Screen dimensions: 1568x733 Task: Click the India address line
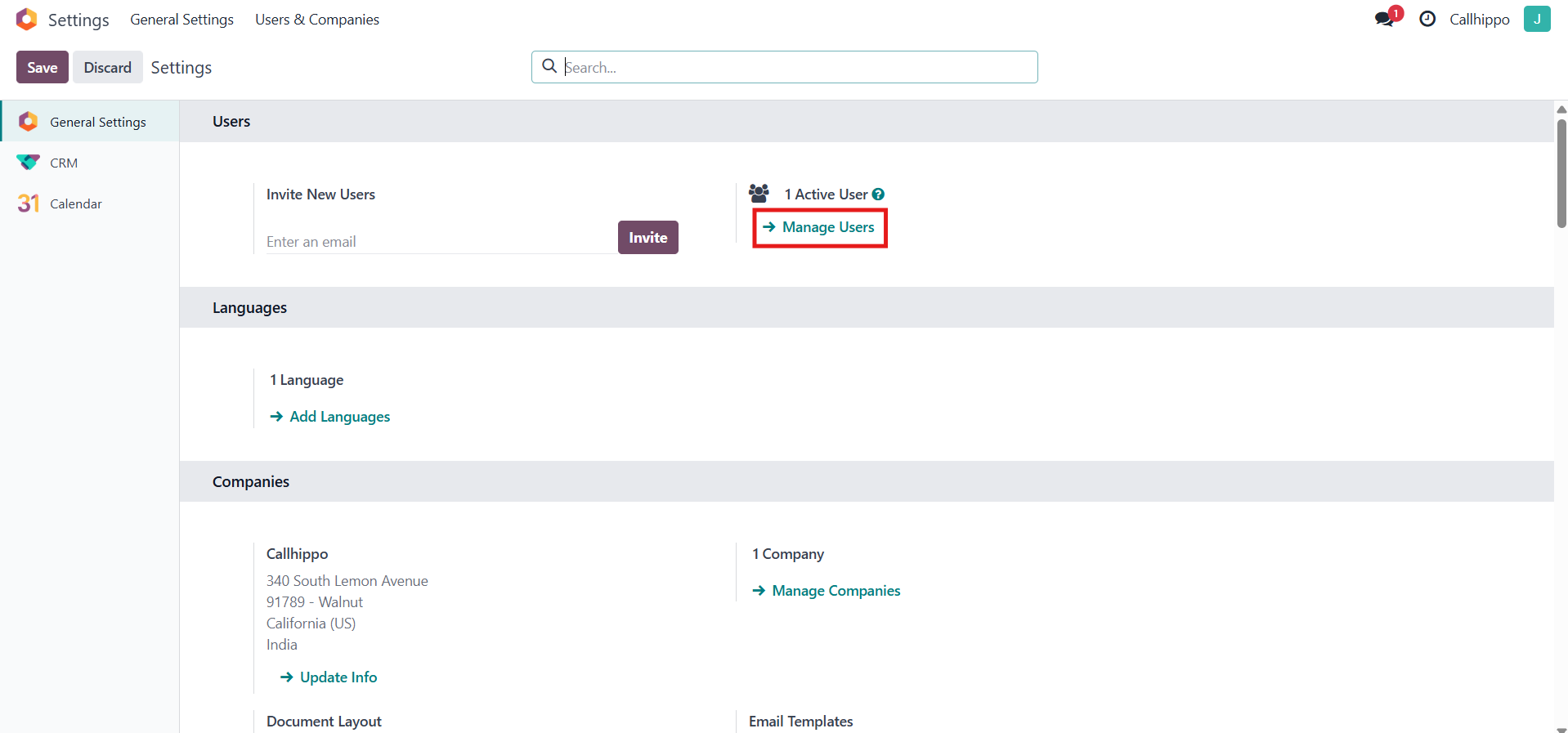click(282, 645)
